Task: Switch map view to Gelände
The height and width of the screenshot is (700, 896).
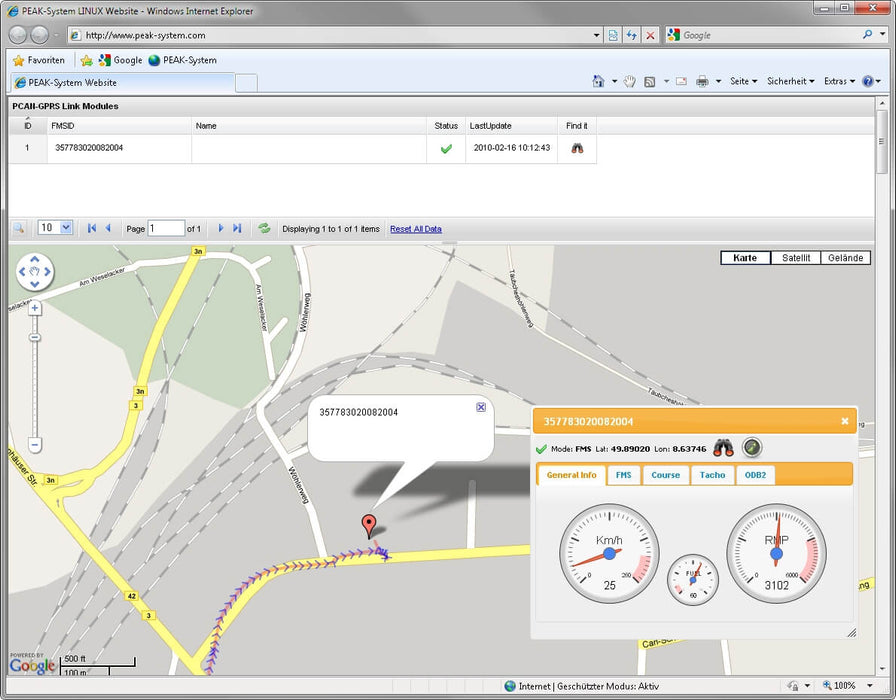Action: [x=845, y=257]
